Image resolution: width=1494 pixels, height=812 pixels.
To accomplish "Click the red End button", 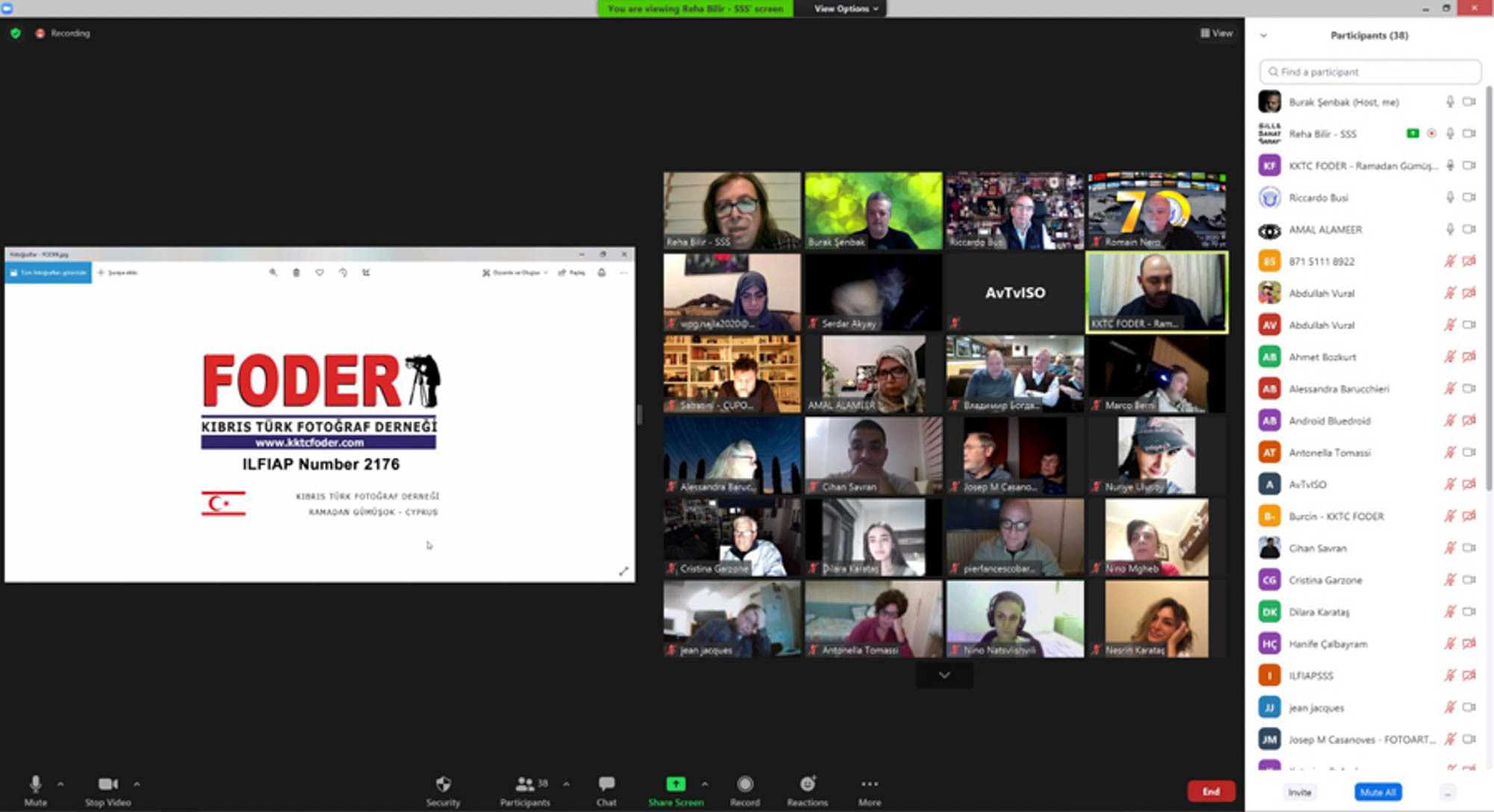I will pos(1211,791).
